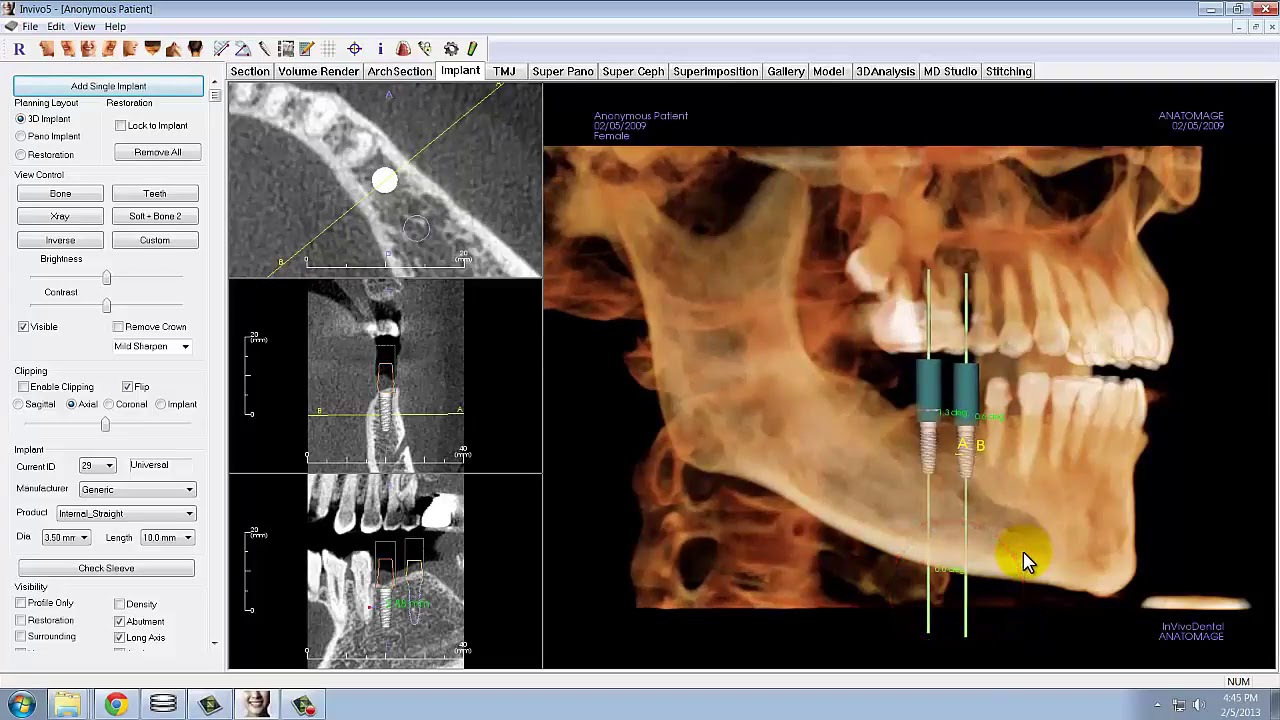
Task: Select the Restoration planning layout radio
Action: 45,155
